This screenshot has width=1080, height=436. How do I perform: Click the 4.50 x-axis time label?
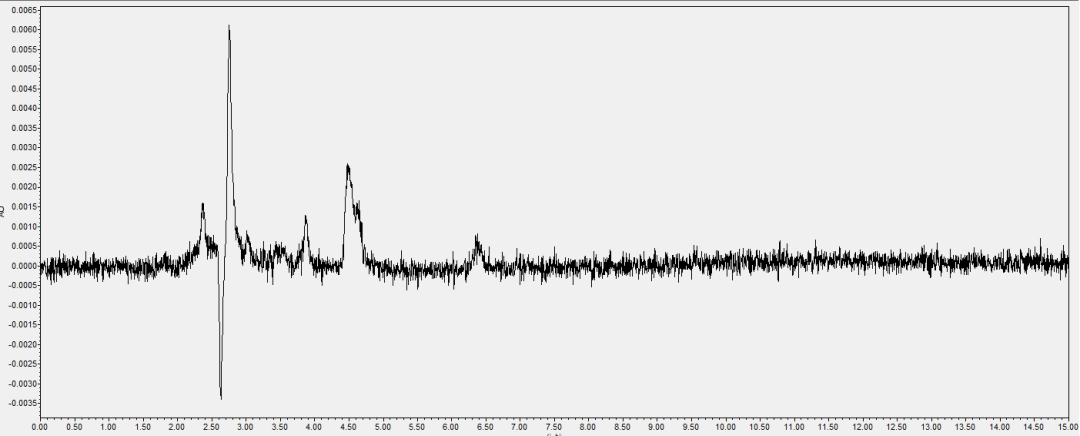click(349, 427)
